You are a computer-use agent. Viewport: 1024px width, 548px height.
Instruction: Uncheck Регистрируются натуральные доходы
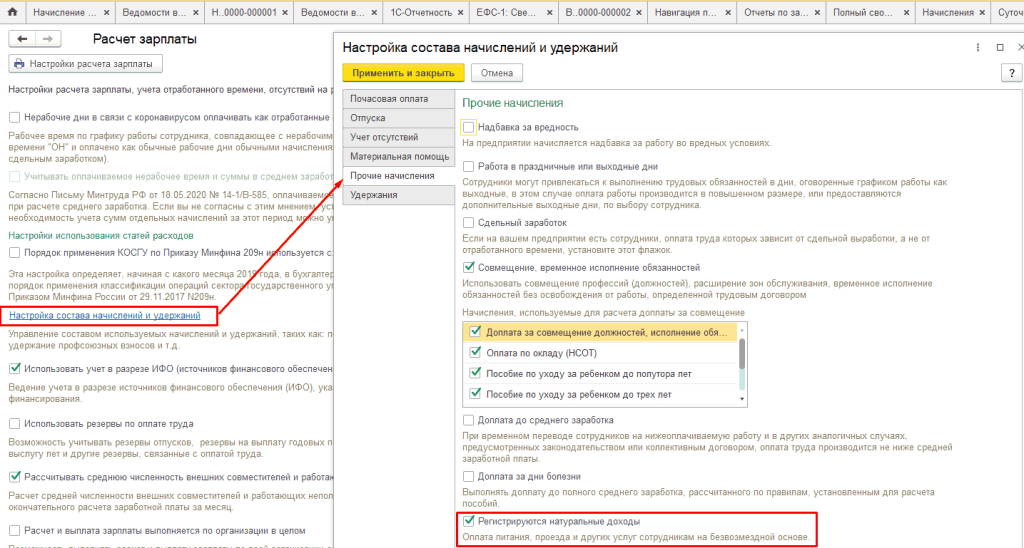click(x=468, y=521)
